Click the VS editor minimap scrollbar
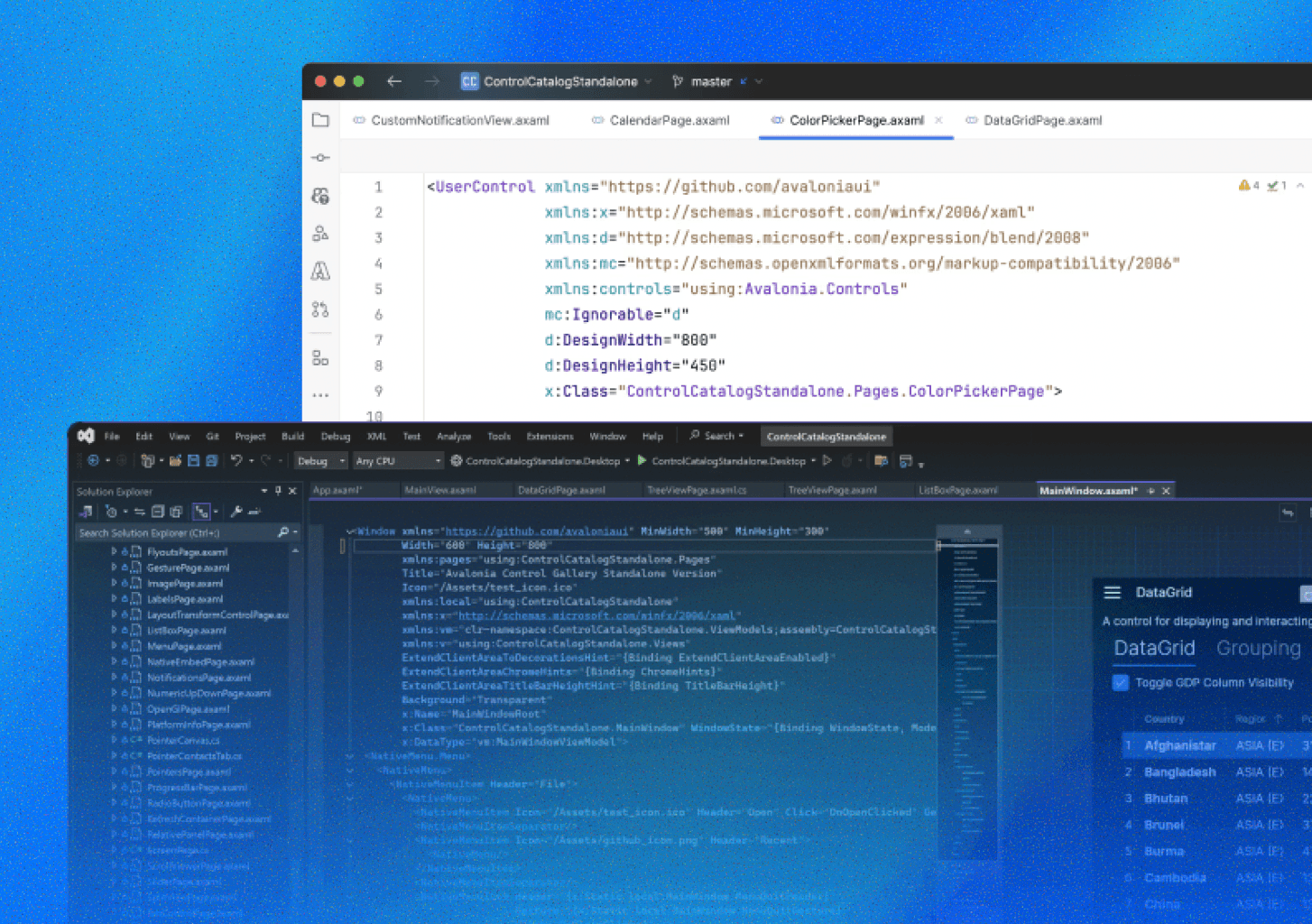This screenshot has height=924, width=1312. click(x=966, y=691)
